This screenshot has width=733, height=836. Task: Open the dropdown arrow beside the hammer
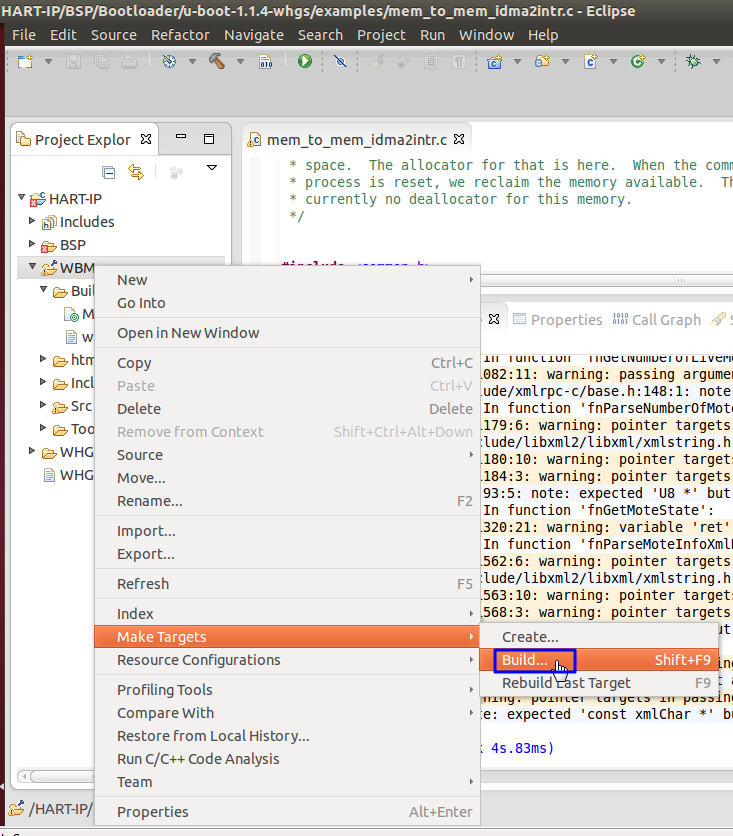[240, 62]
